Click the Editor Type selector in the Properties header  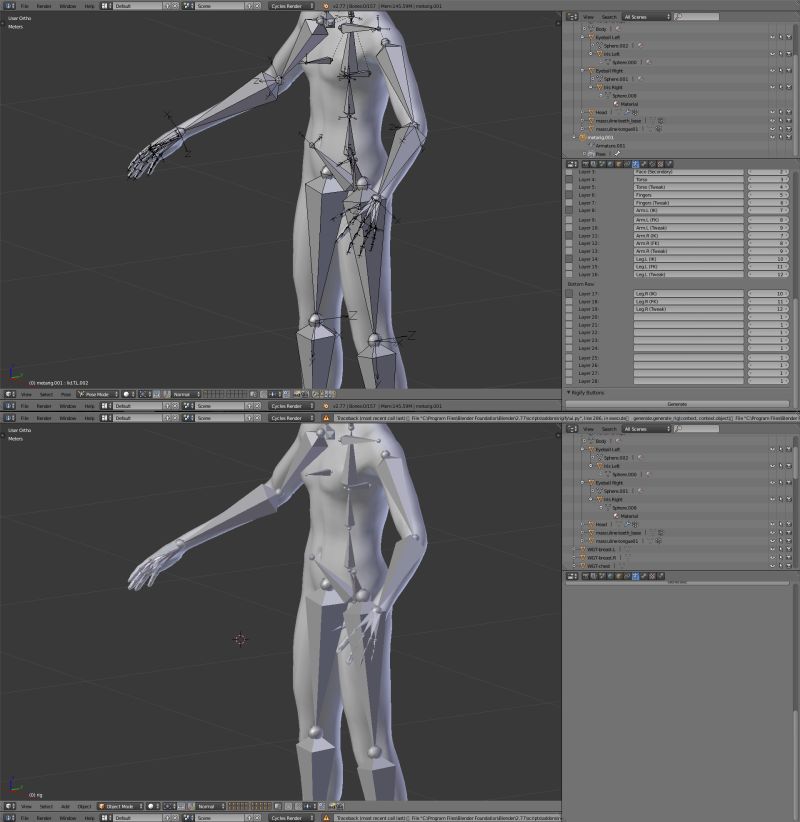tap(571, 163)
